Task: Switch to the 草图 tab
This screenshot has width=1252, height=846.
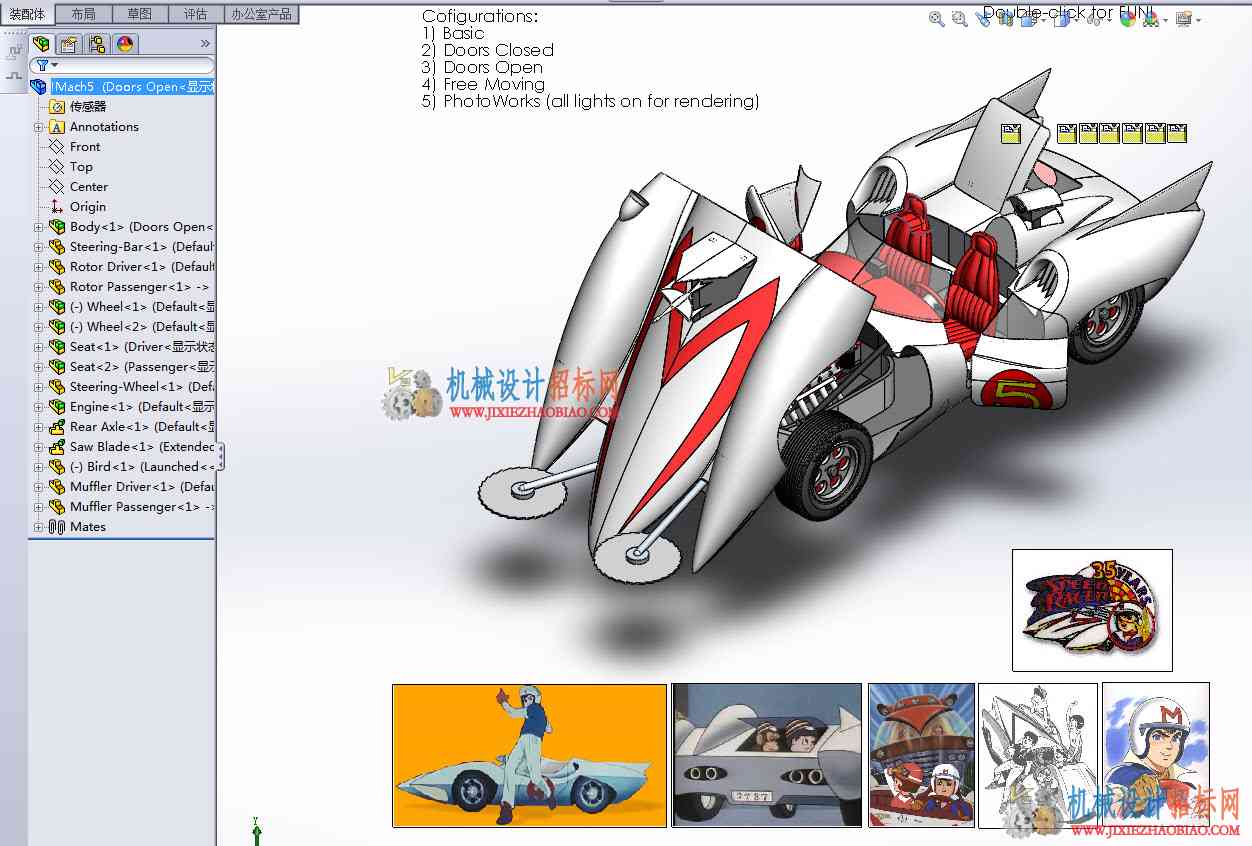Action: 140,14
